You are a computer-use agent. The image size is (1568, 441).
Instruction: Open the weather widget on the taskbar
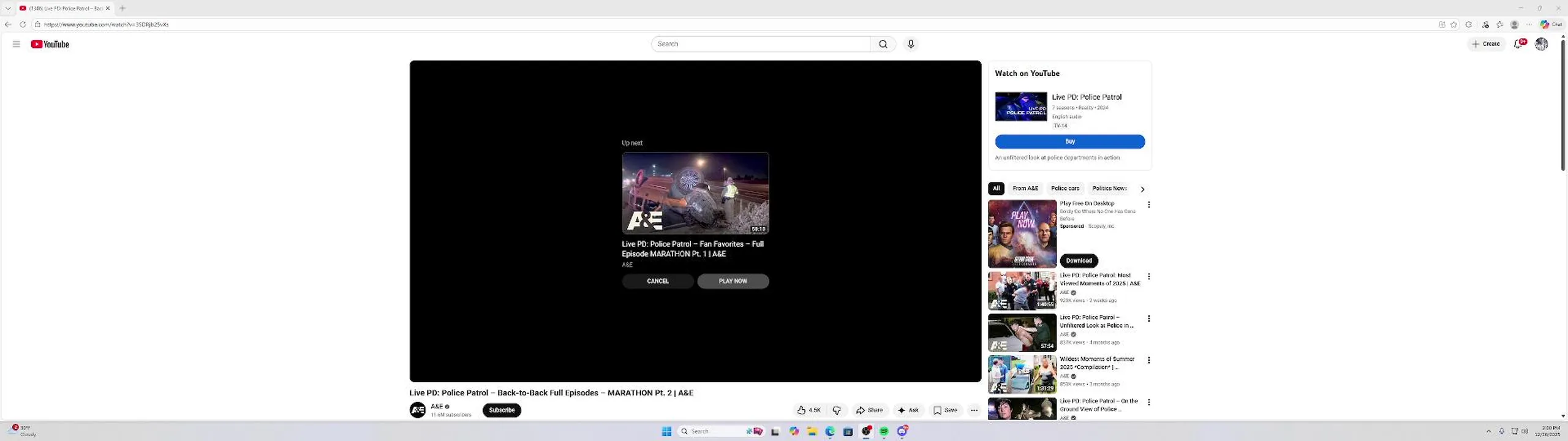[21, 431]
